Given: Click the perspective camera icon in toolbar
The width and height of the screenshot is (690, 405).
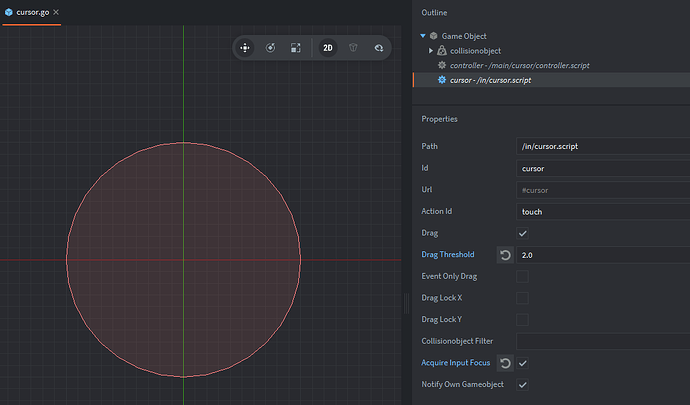Looking at the screenshot, I should 353,48.
